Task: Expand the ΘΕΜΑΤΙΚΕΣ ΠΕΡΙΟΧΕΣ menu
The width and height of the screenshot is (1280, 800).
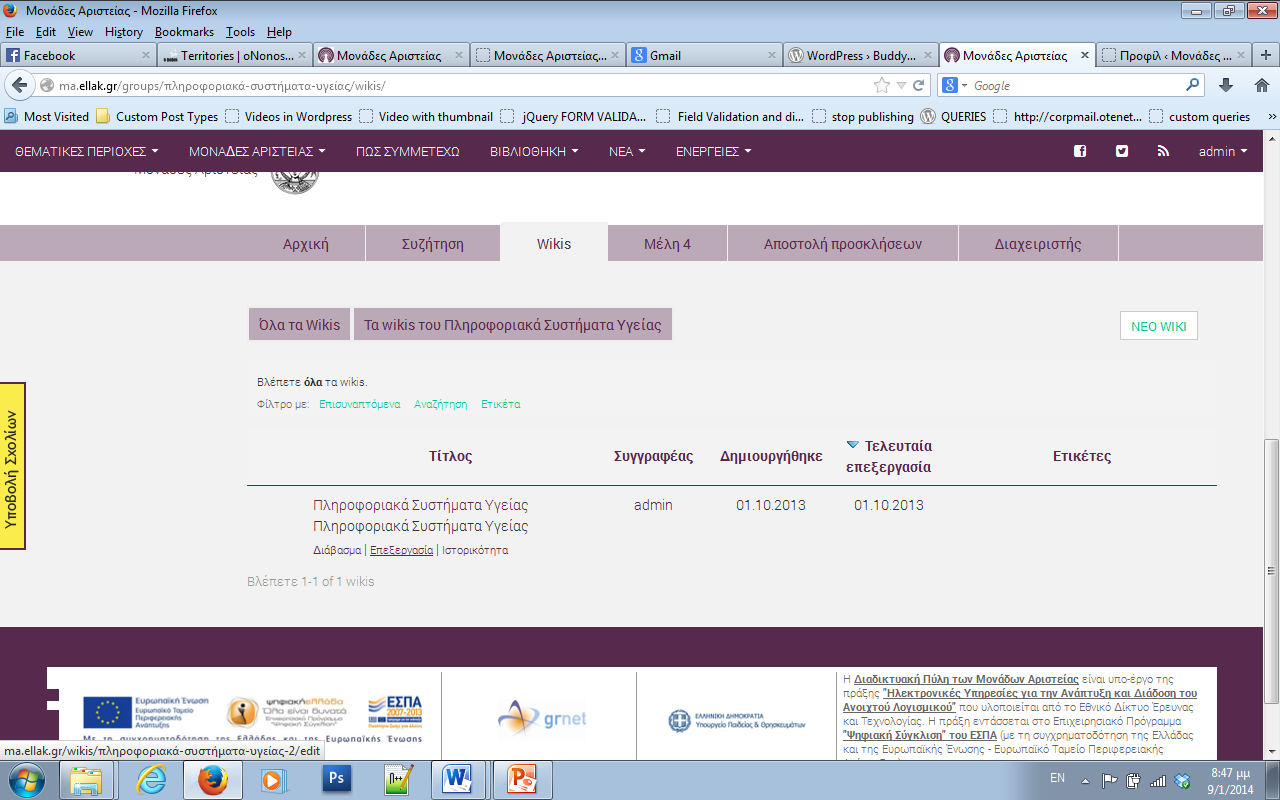Action: [x=87, y=152]
